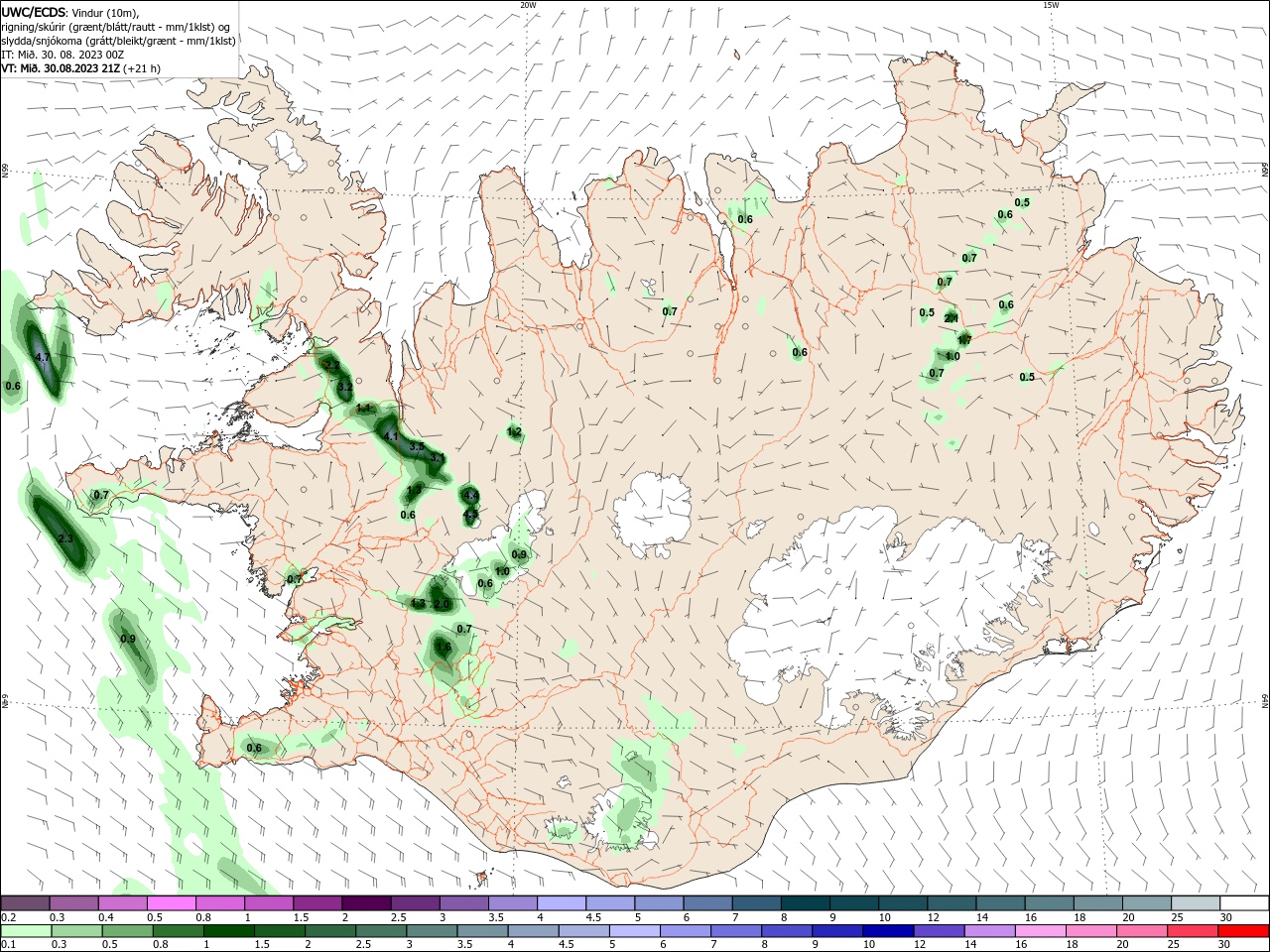1270x952 pixels.
Task: Pick the light pink 16–18 swatch in lower legend
Action: point(1041,931)
